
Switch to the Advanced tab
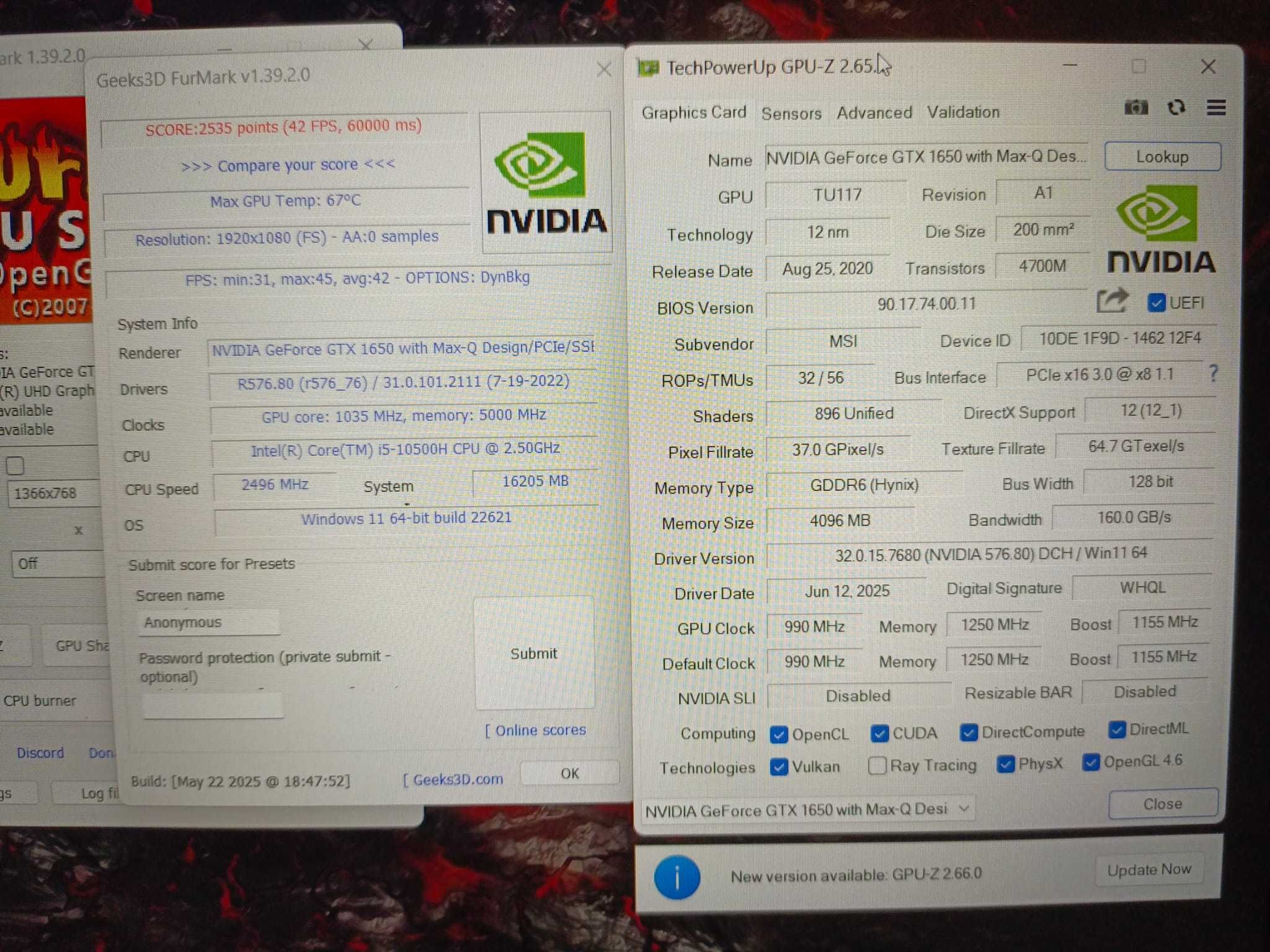pyautogui.click(x=874, y=113)
